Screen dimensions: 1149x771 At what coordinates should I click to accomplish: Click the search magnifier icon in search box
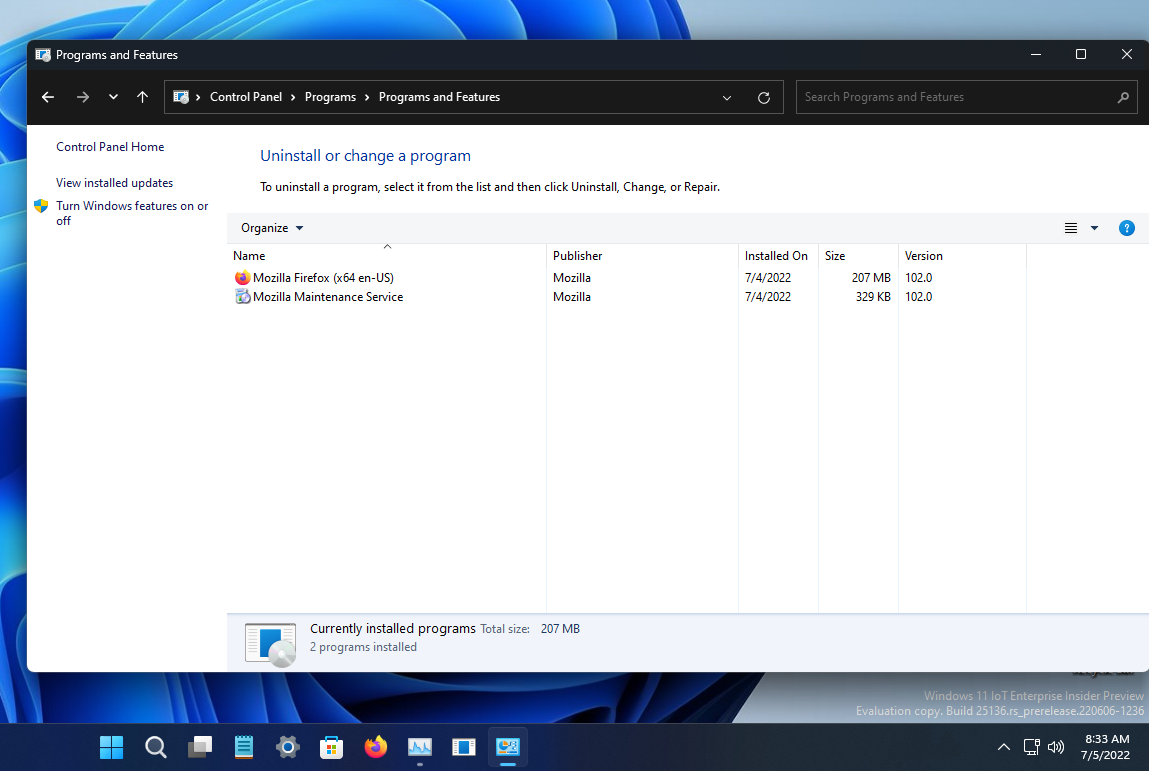pos(1123,97)
